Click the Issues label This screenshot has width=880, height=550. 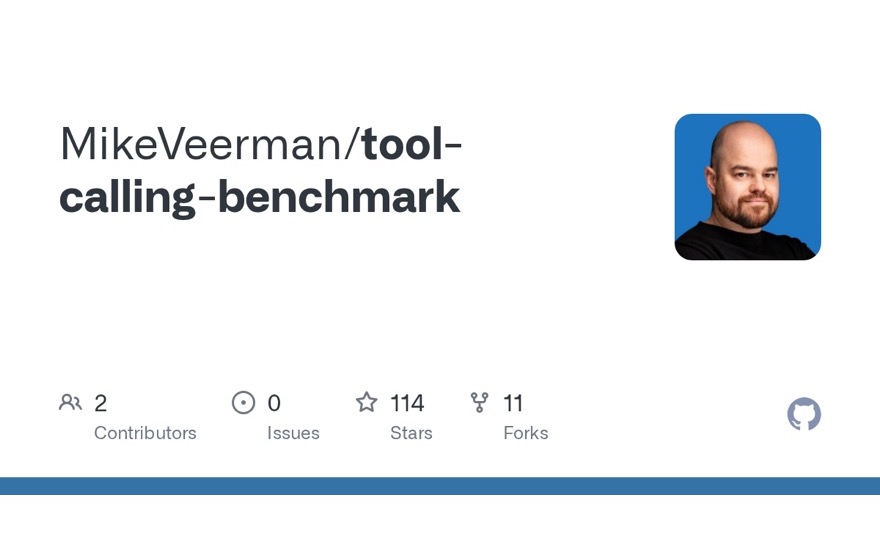[293, 433]
